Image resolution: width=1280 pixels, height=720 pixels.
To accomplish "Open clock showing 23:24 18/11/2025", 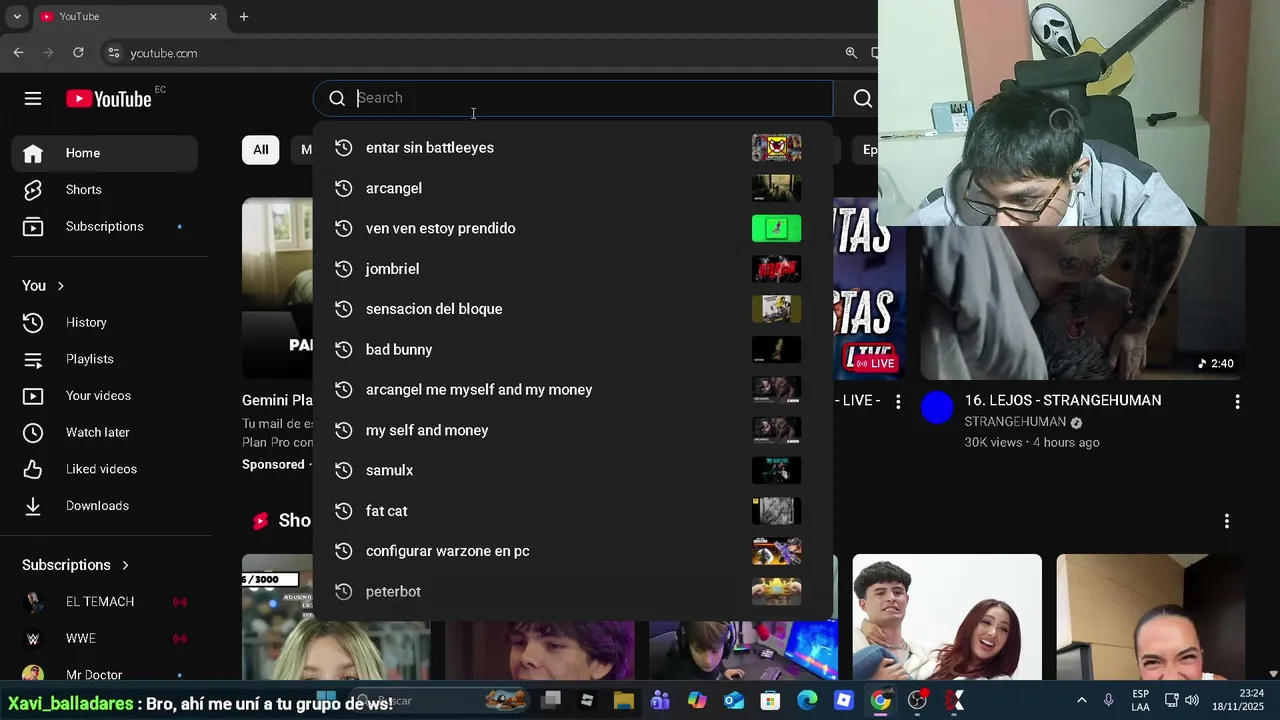I will [x=1238, y=700].
